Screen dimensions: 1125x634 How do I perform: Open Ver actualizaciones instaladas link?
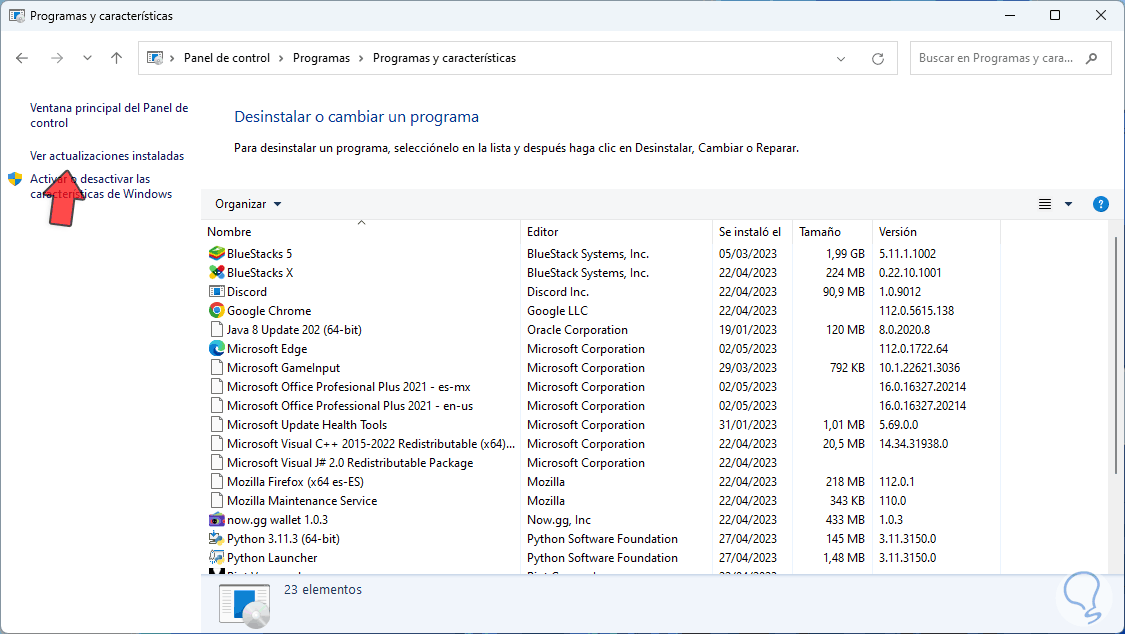pyautogui.click(x=107, y=156)
